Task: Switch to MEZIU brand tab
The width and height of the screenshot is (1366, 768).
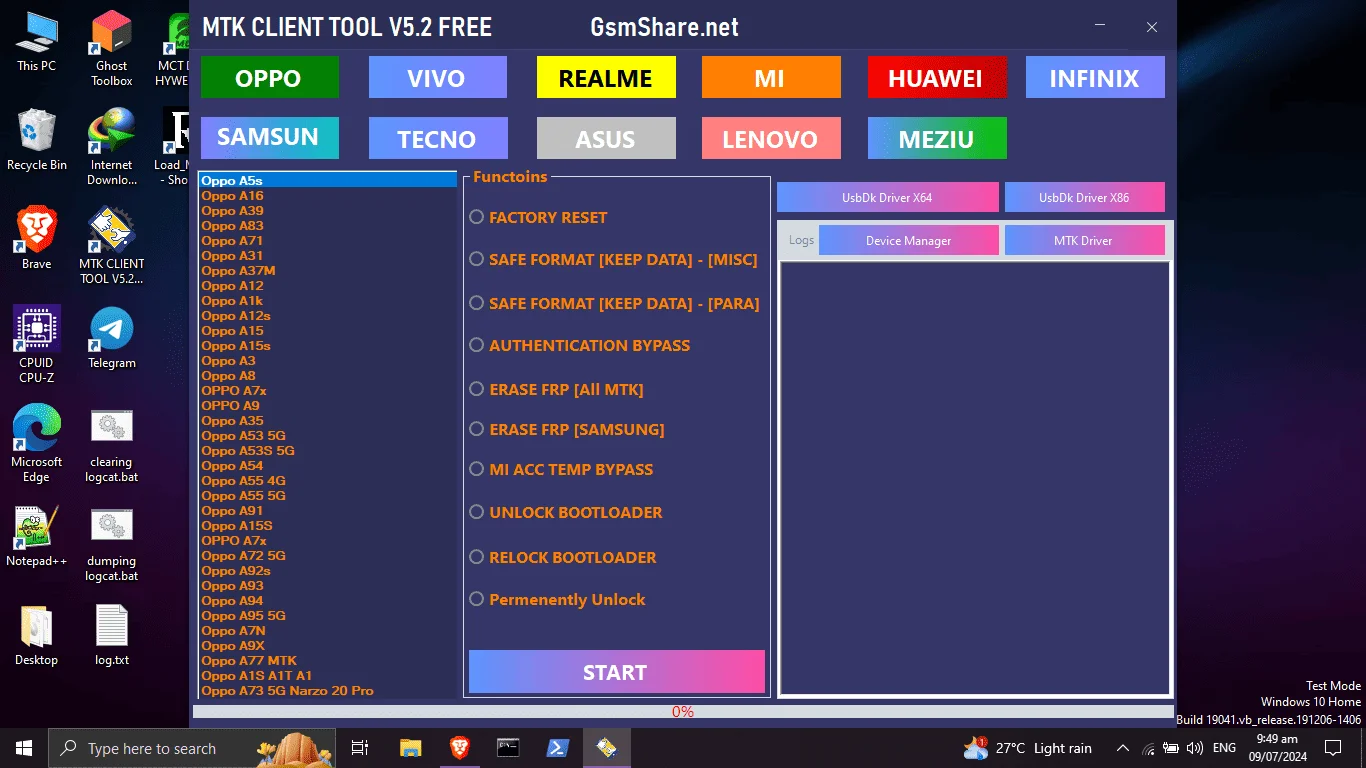Action: pyautogui.click(x=937, y=138)
